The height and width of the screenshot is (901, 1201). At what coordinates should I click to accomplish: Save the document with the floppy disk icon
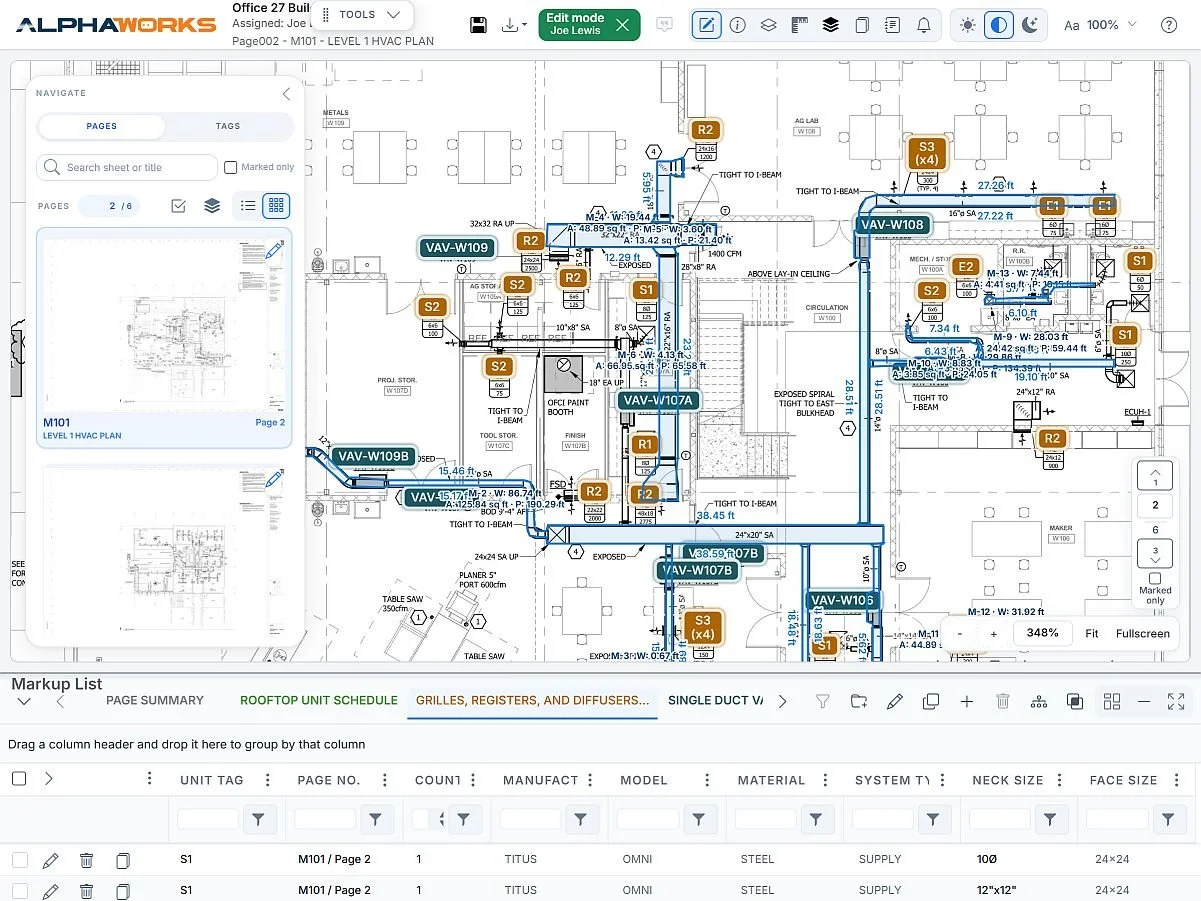click(478, 25)
